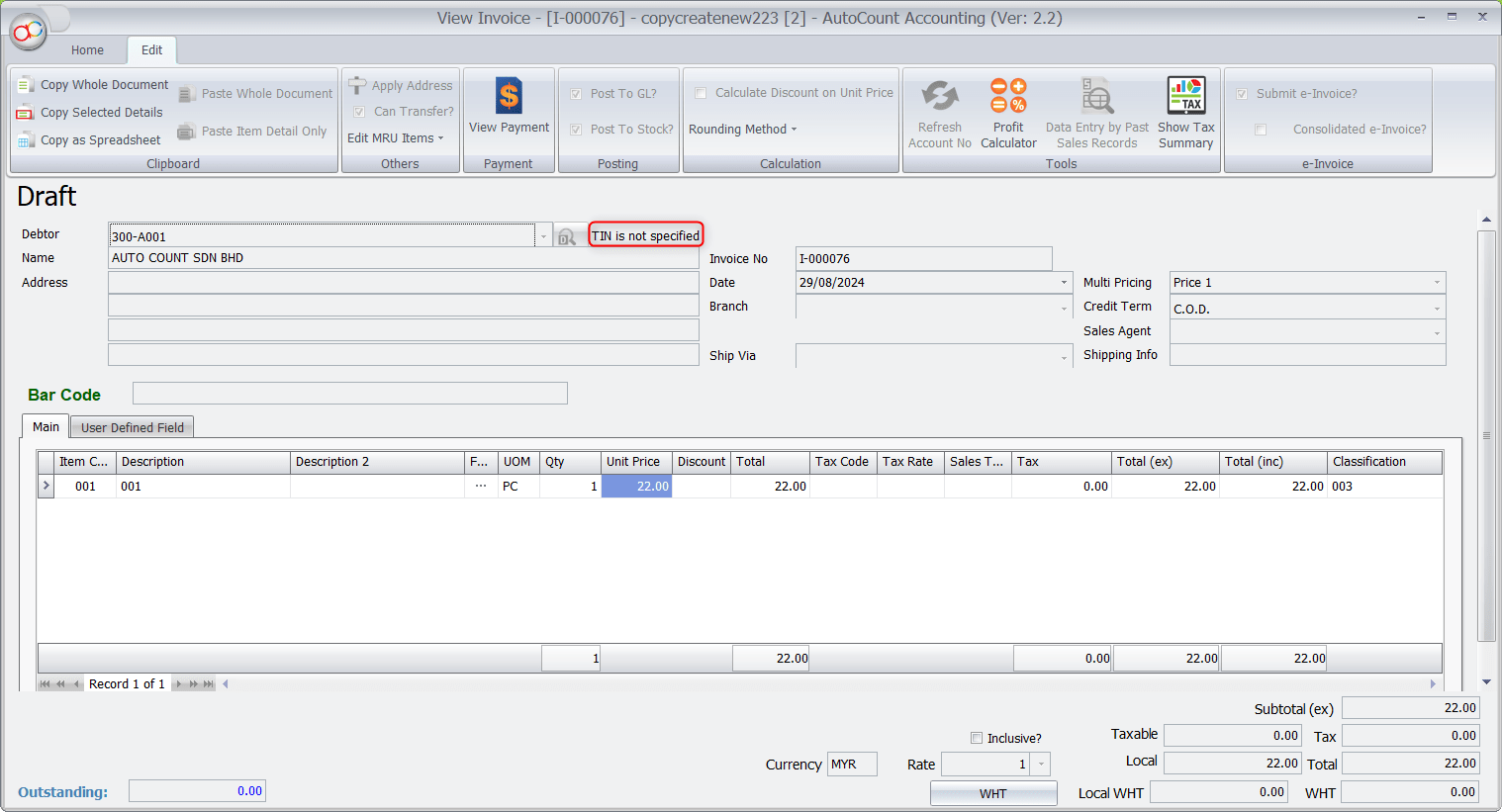Screen dimensions: 1502x812
Task: Click Copy Whole Document icon
Action: [26, 85]
